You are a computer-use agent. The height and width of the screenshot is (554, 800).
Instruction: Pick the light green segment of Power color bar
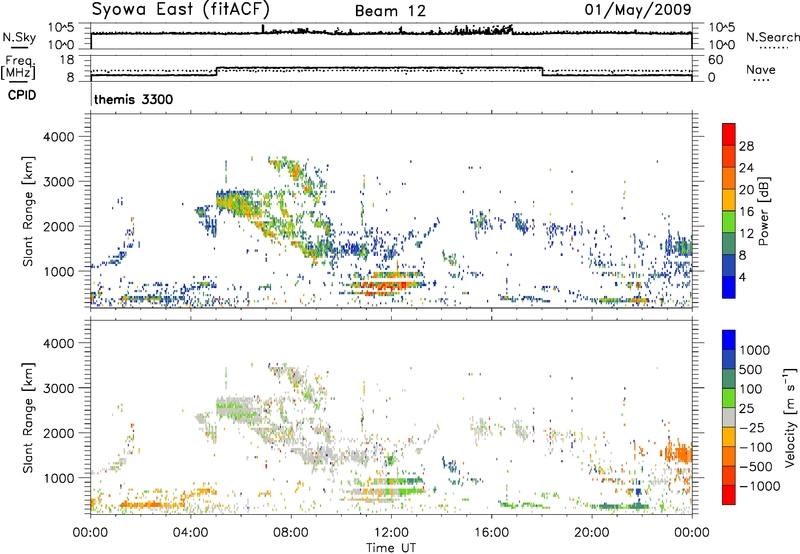(729, 221)
